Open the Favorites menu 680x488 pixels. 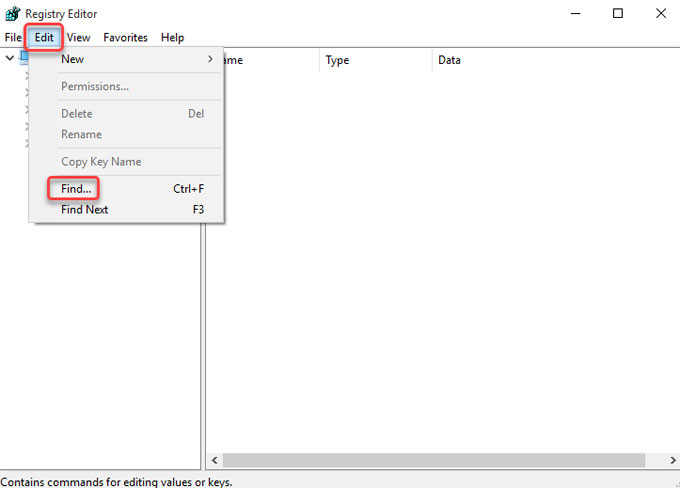point(125,37)
